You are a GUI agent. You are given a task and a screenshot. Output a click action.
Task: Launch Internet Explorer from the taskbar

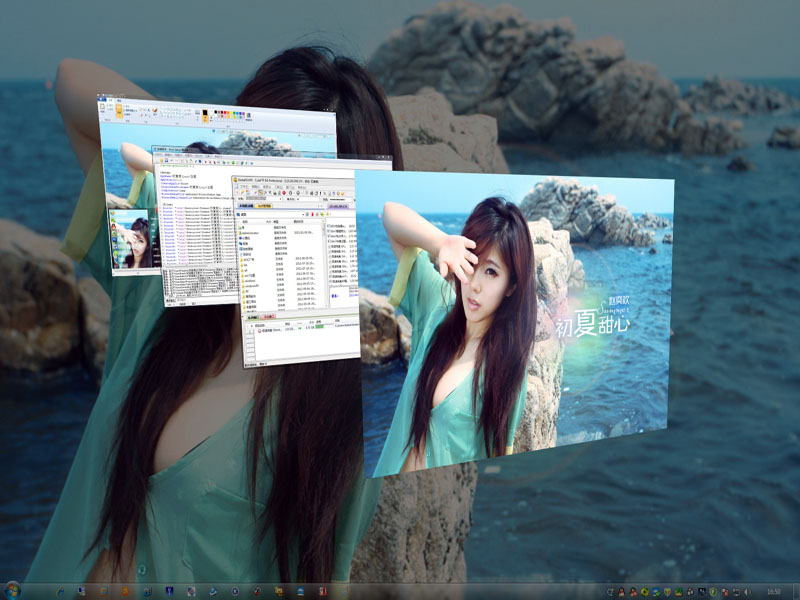62,591
